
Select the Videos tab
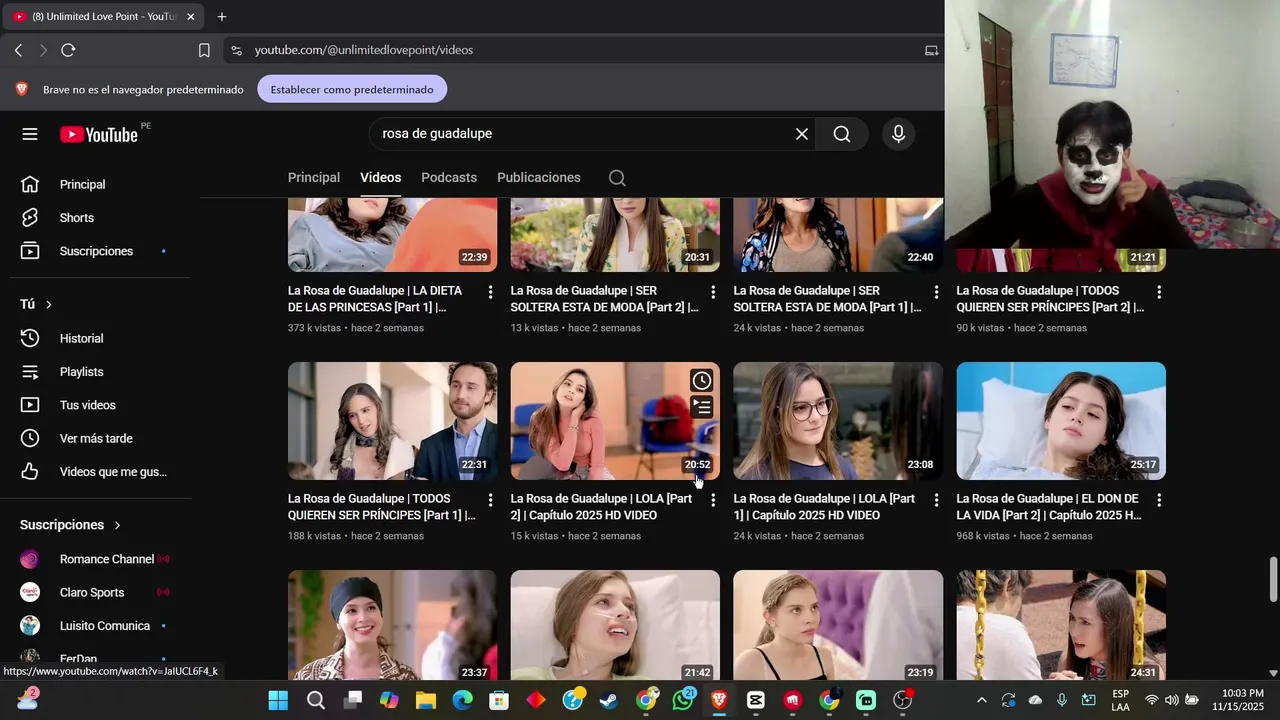[x=380, y=177]
